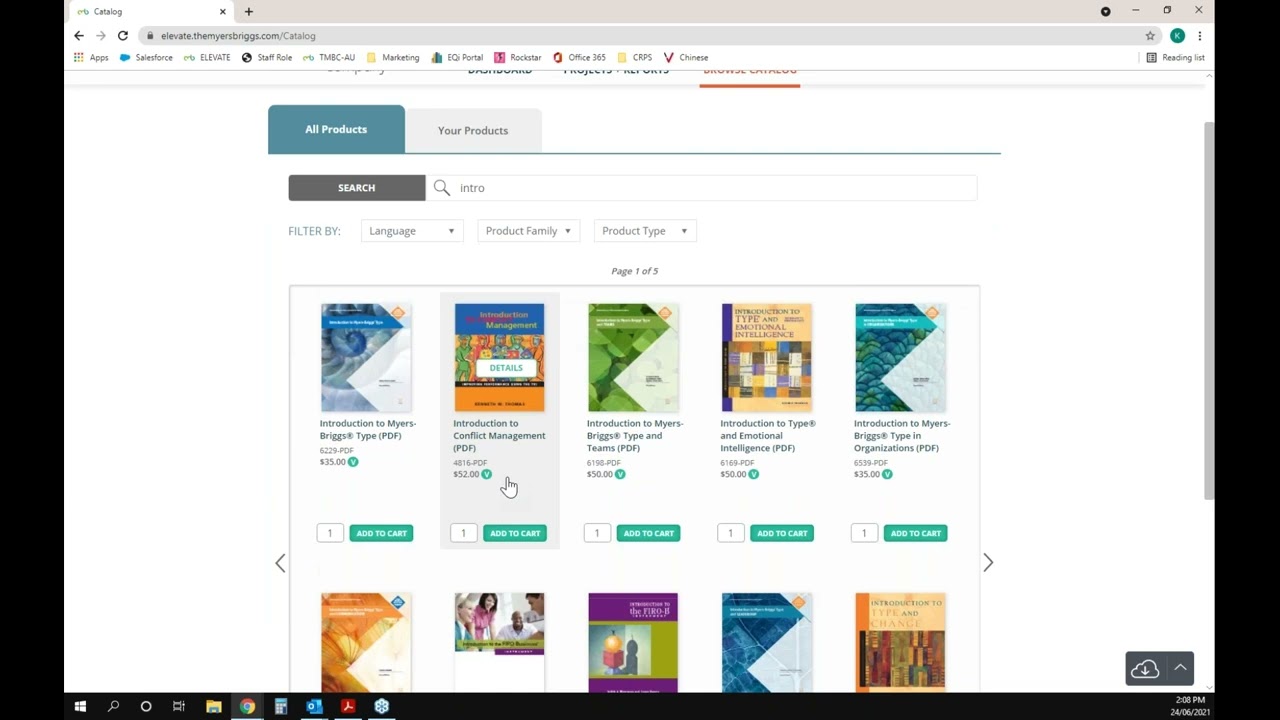Click the cloud download widget icon
Screen dimensions: 1280x720
1145,668
